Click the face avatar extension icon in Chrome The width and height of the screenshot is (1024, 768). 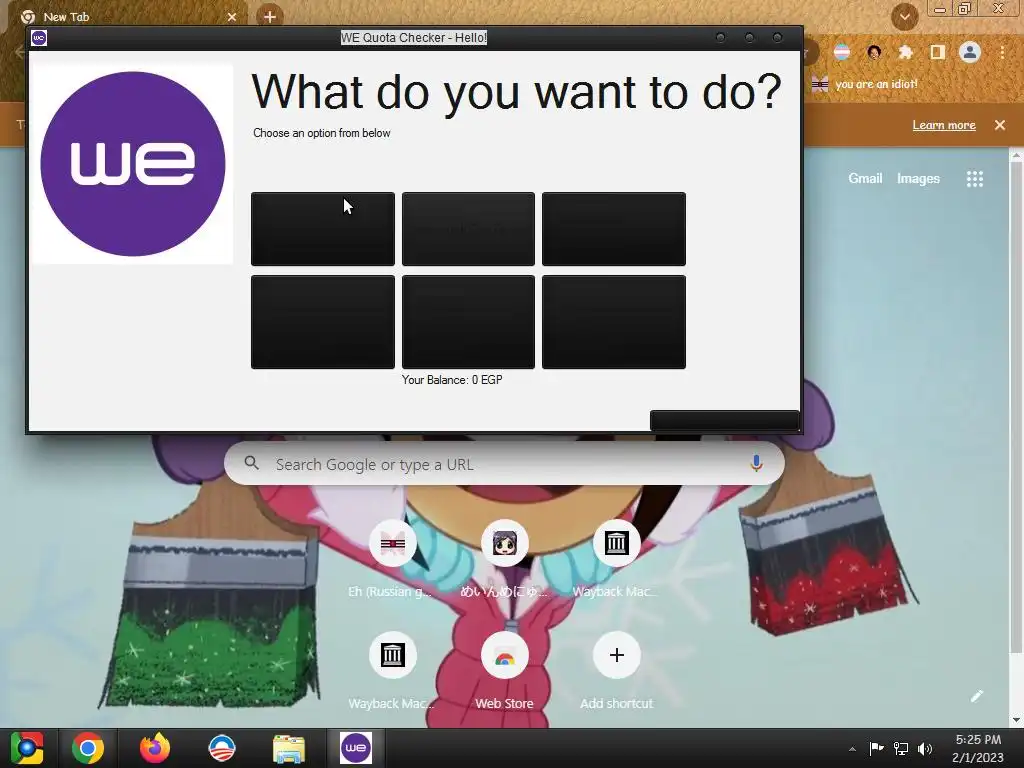click(874, 52)
